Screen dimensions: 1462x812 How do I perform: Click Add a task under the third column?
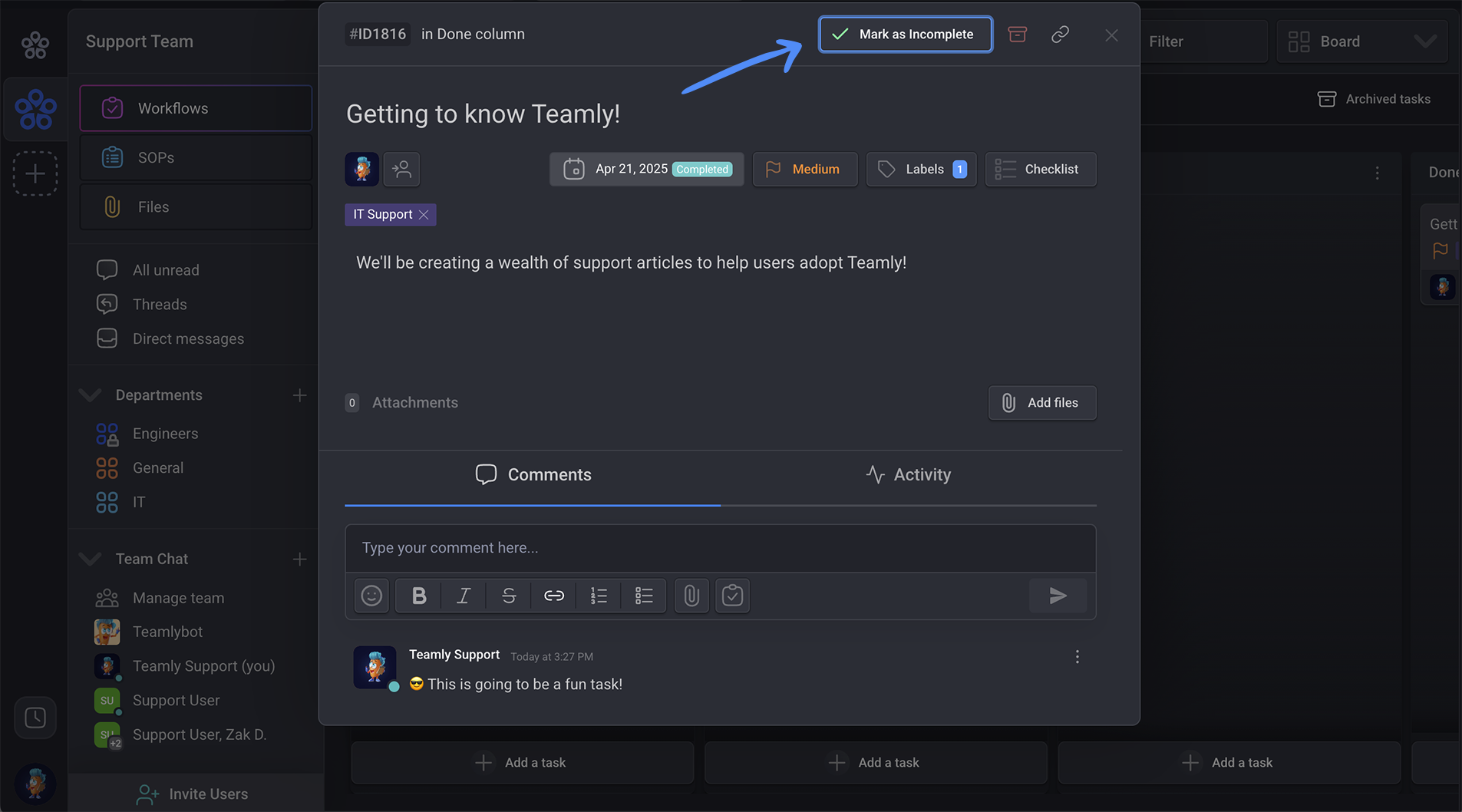(1229, 763)
